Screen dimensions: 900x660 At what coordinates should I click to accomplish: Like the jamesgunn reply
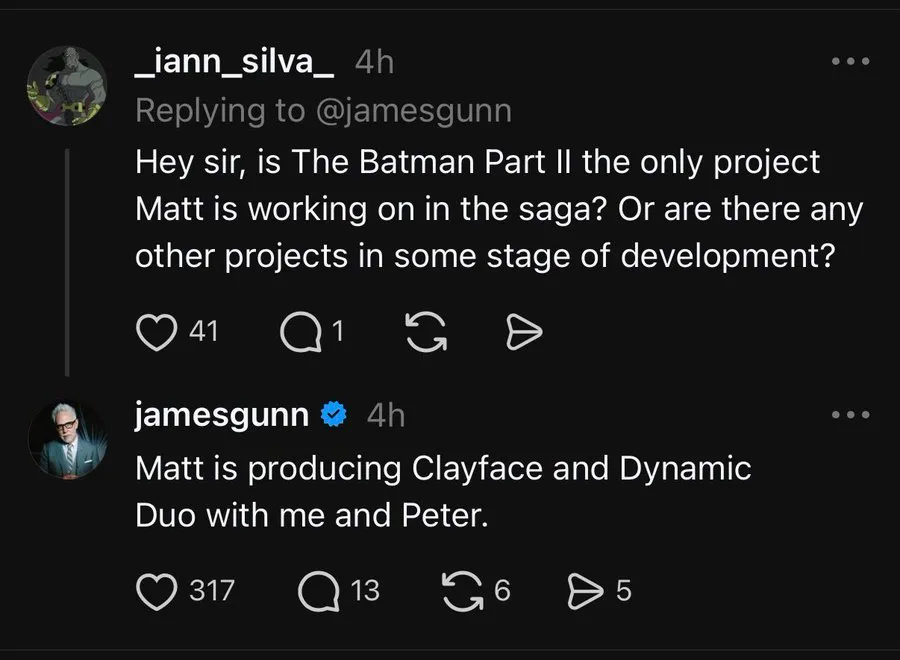155,591
